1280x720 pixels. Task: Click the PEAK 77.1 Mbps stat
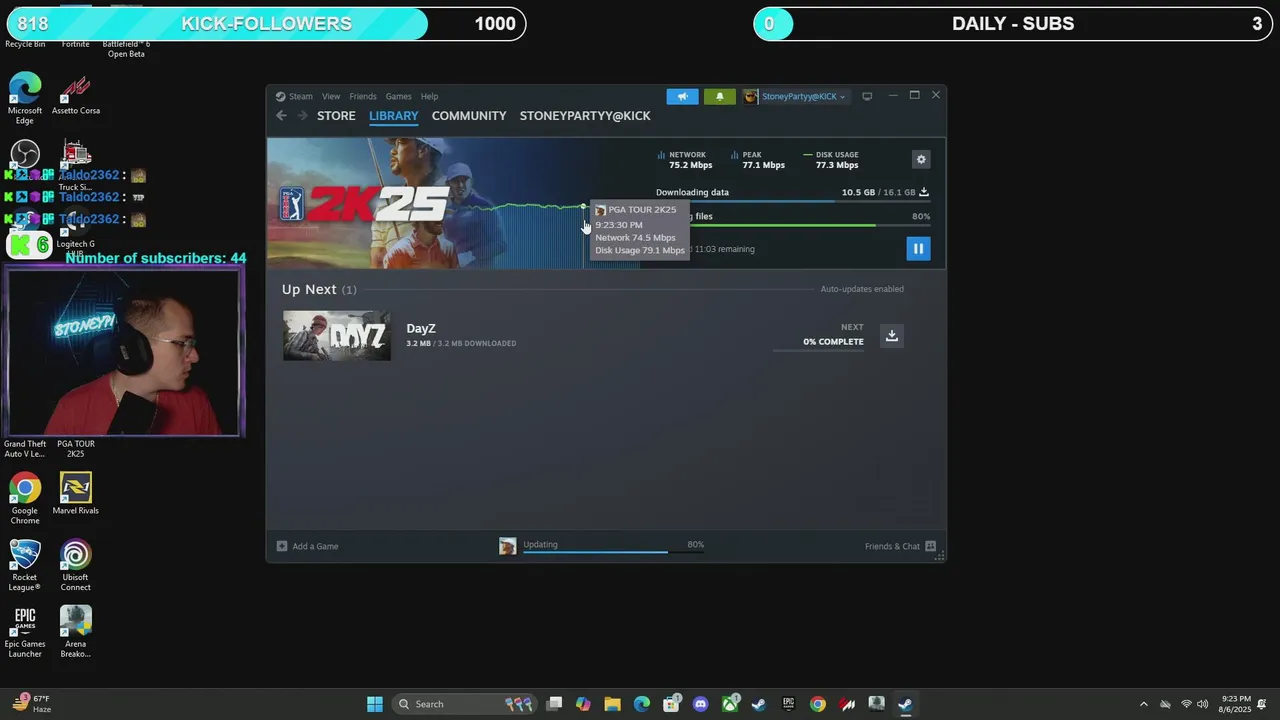pos(758,160)
